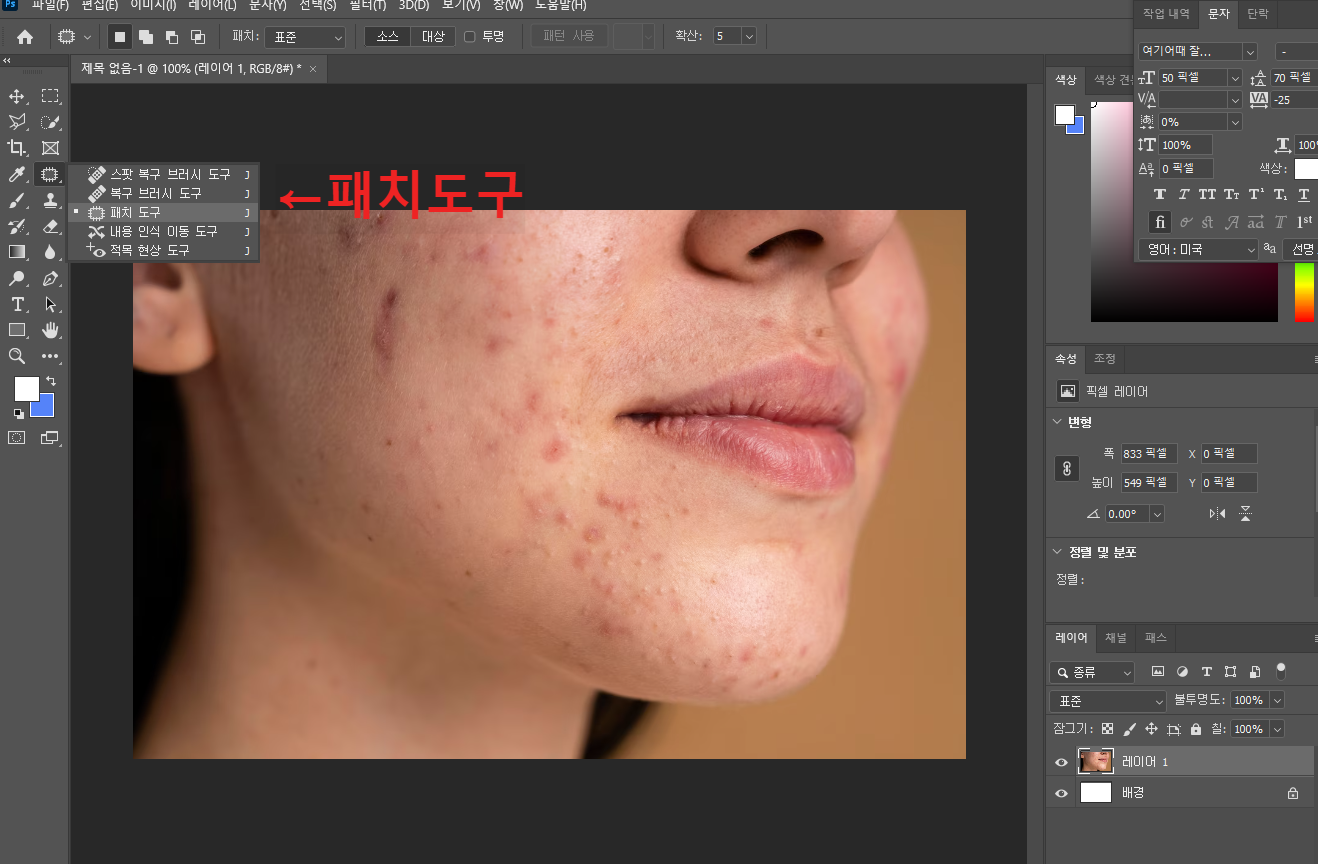Open the font family dropdown
The height and width of the screenshot is (864, 1318).
click(1250, 51)
